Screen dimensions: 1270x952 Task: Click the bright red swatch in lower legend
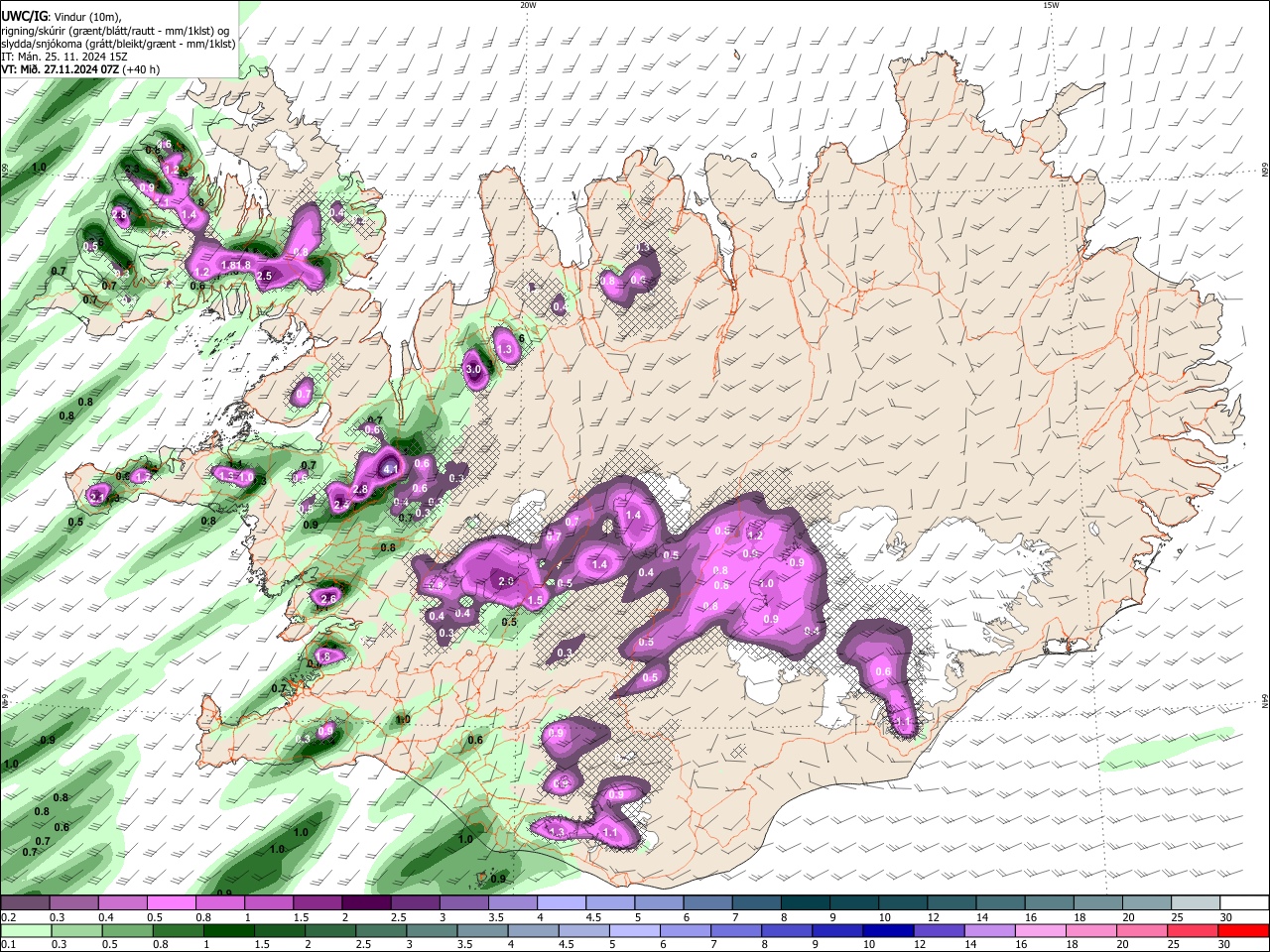[1244, 930]
